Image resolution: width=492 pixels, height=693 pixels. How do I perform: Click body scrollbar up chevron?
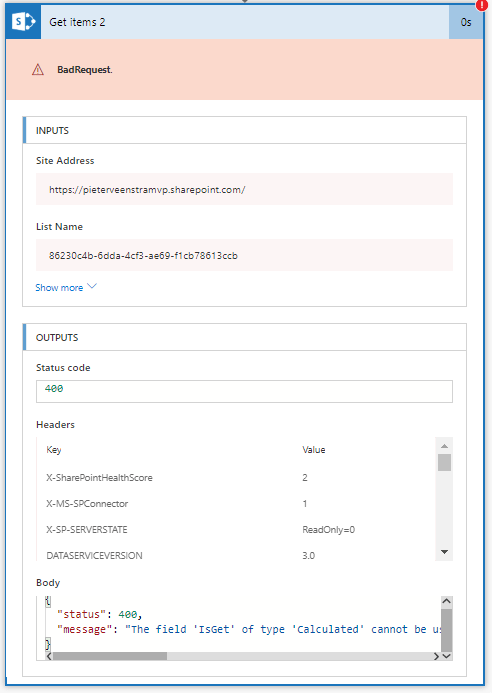point(446,601)
